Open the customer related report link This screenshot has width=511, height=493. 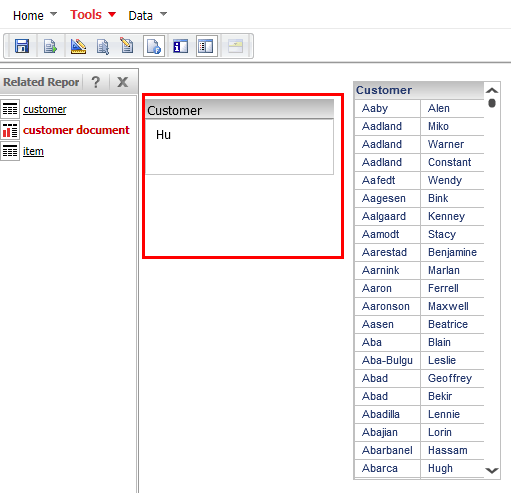click(x=45, y=109)
